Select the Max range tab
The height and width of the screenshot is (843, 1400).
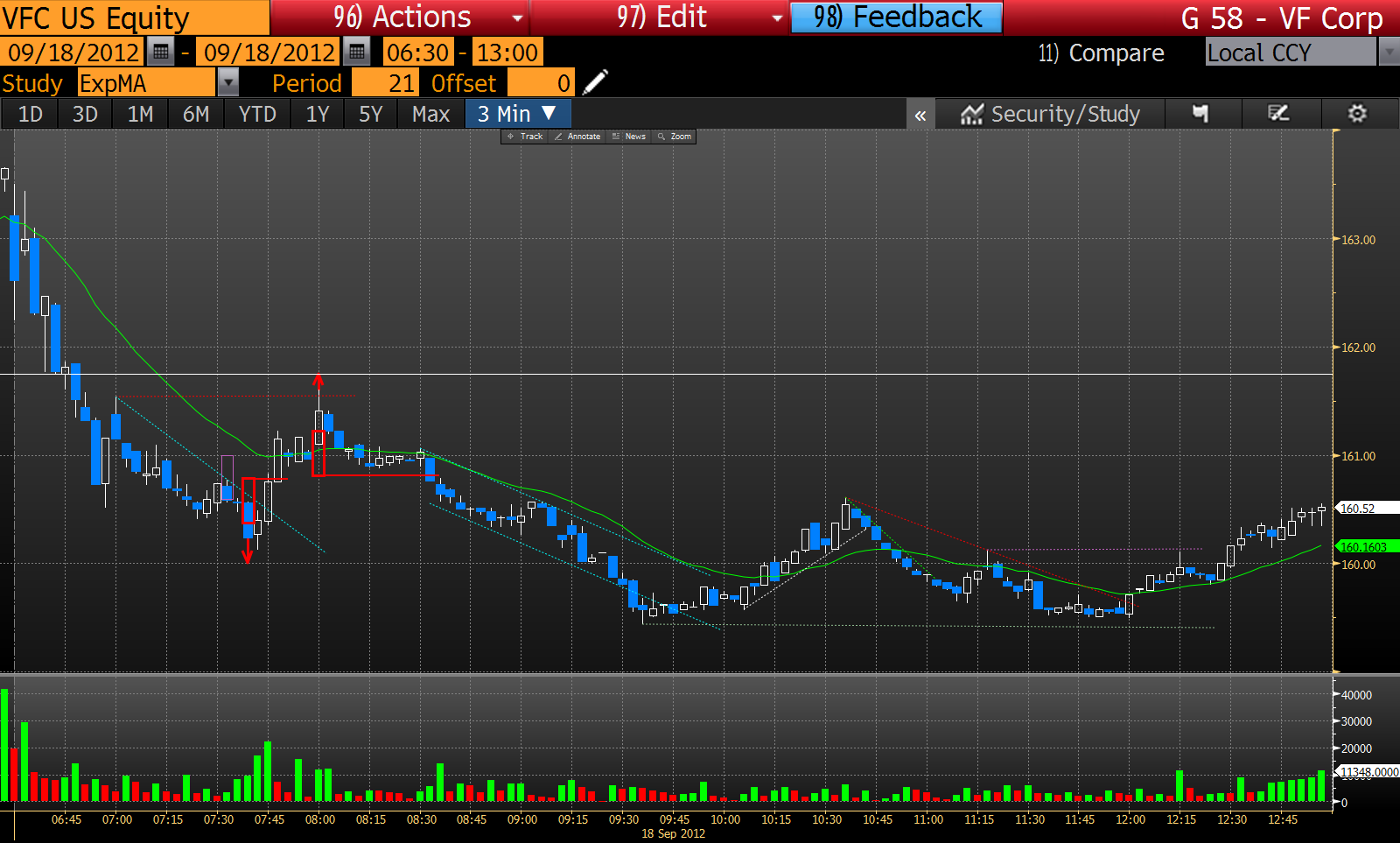431,114
